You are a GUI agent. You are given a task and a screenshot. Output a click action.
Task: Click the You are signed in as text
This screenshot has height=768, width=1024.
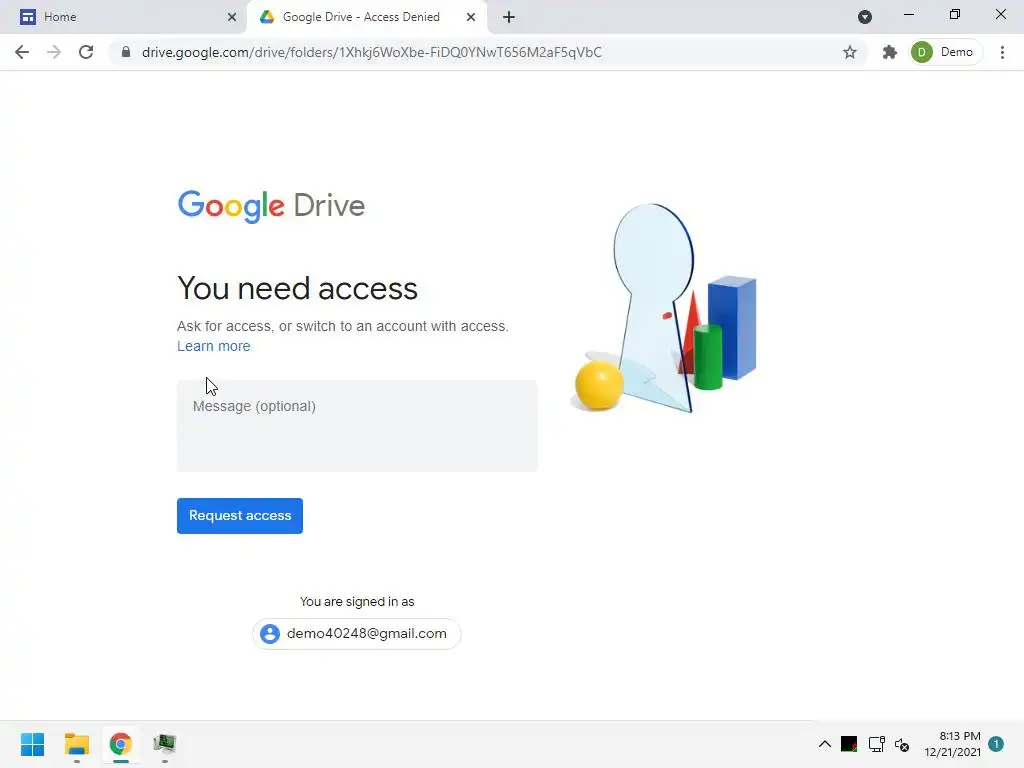pos(357,601)
